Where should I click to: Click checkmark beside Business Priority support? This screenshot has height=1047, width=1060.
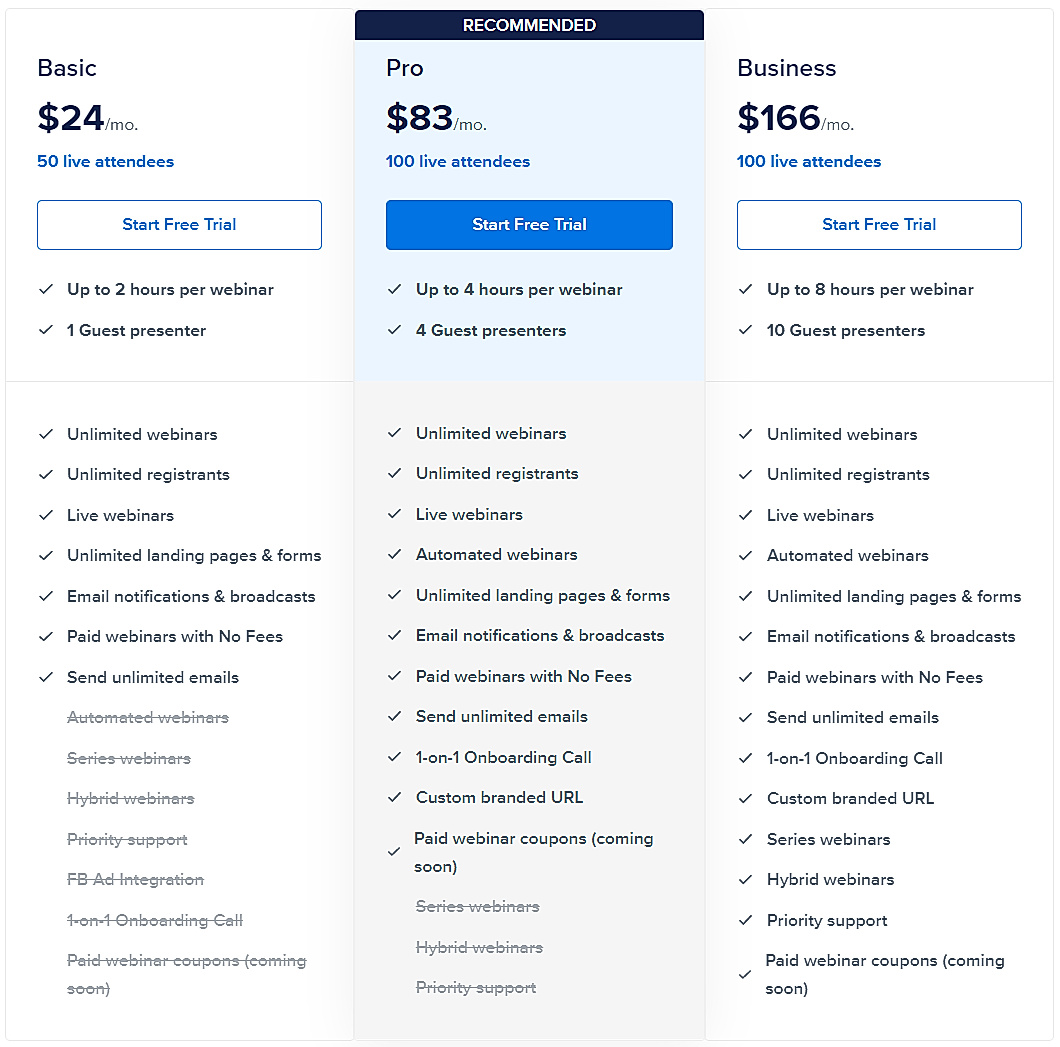tap(745, 921)
